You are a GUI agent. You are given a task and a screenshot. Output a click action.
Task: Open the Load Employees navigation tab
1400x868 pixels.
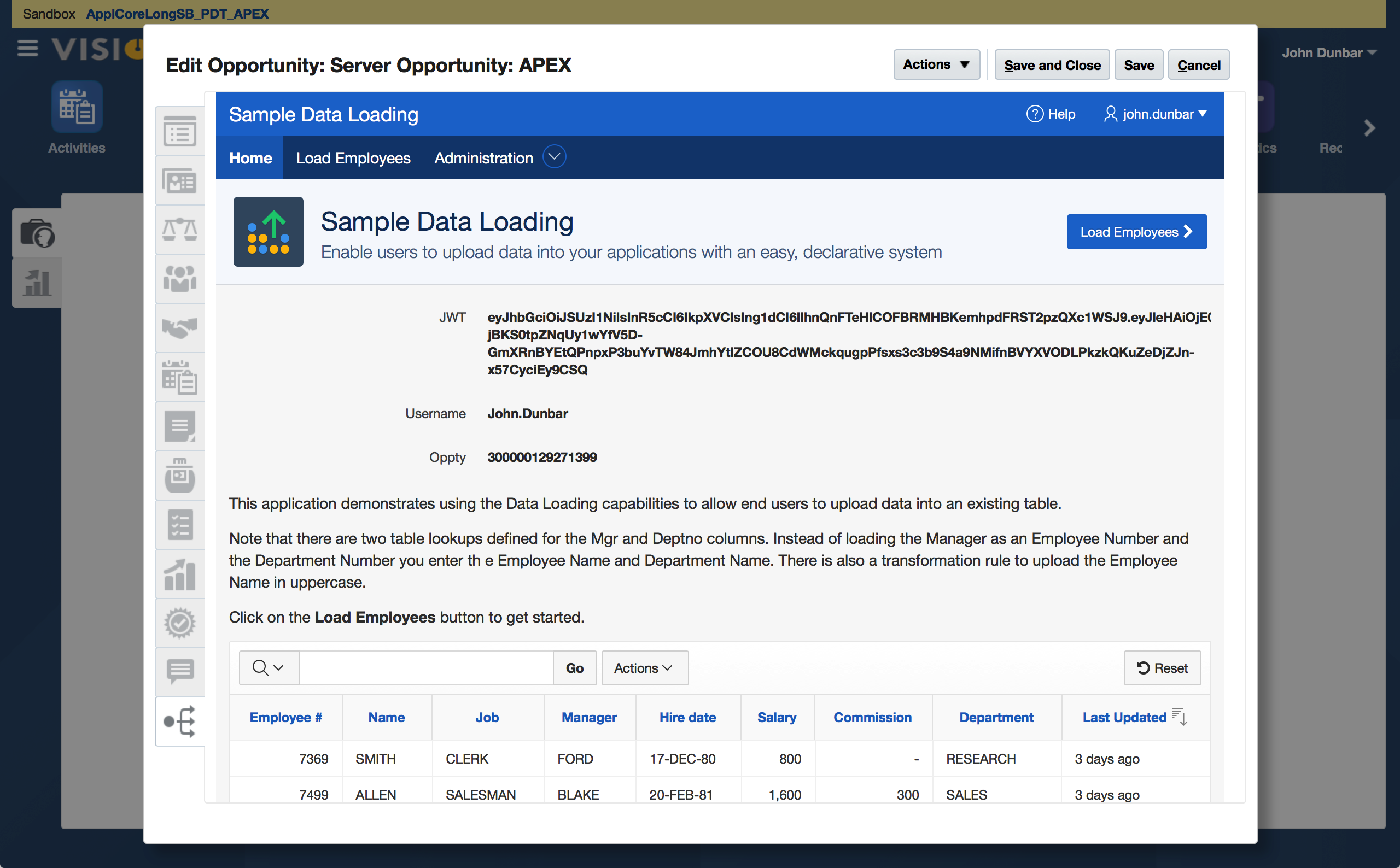pyautogui.click(x=353, y=158)
